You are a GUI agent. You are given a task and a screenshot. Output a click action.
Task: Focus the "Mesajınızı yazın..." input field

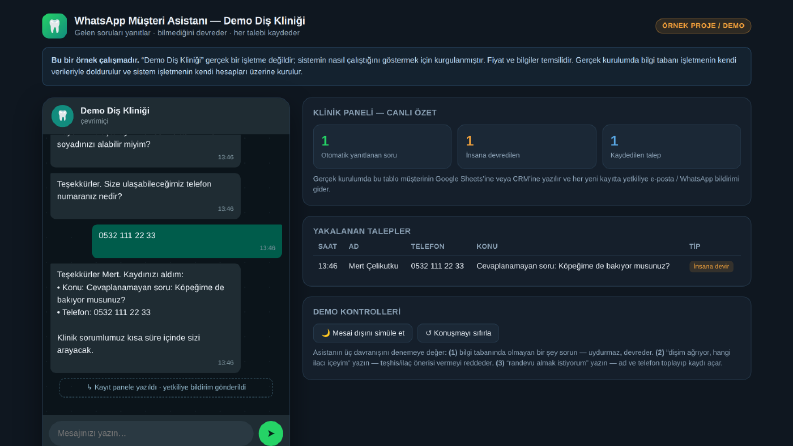point(151,433)
